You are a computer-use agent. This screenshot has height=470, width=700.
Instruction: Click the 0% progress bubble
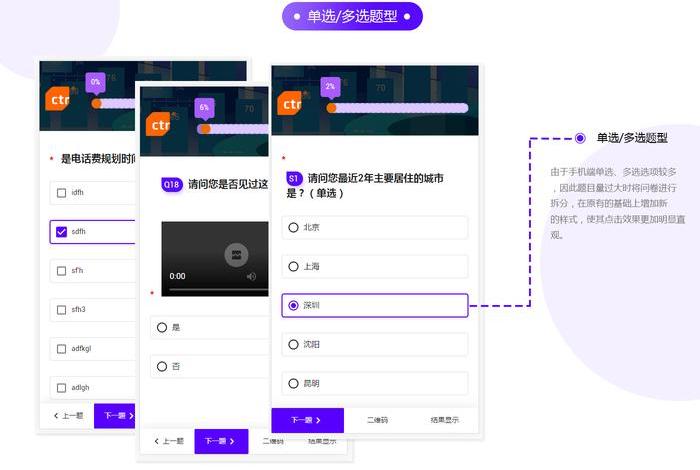pos(95,82)
